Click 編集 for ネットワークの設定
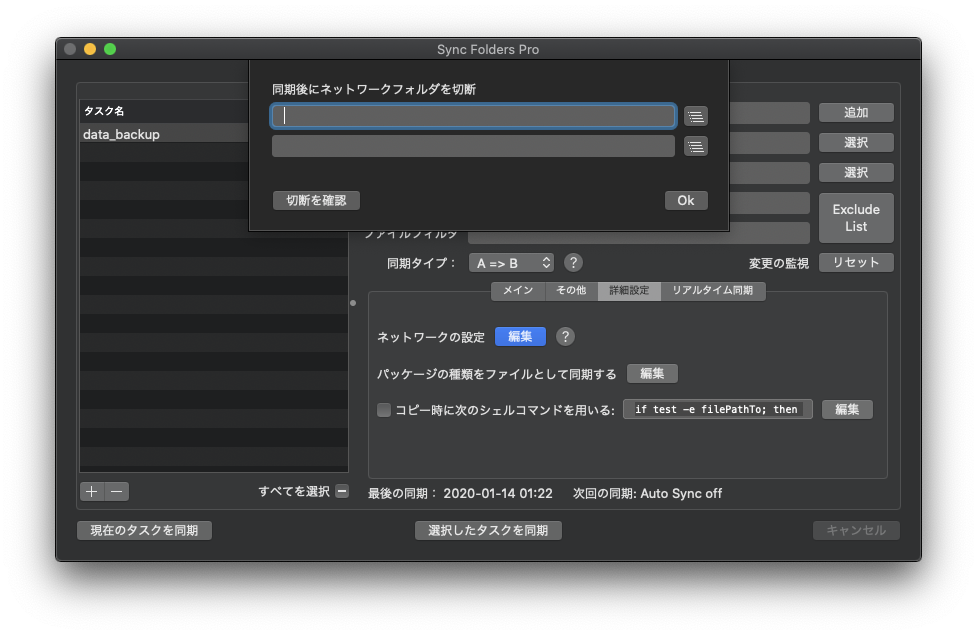The height and width of the screenshot is (635, 977). (x=520, y=337)
